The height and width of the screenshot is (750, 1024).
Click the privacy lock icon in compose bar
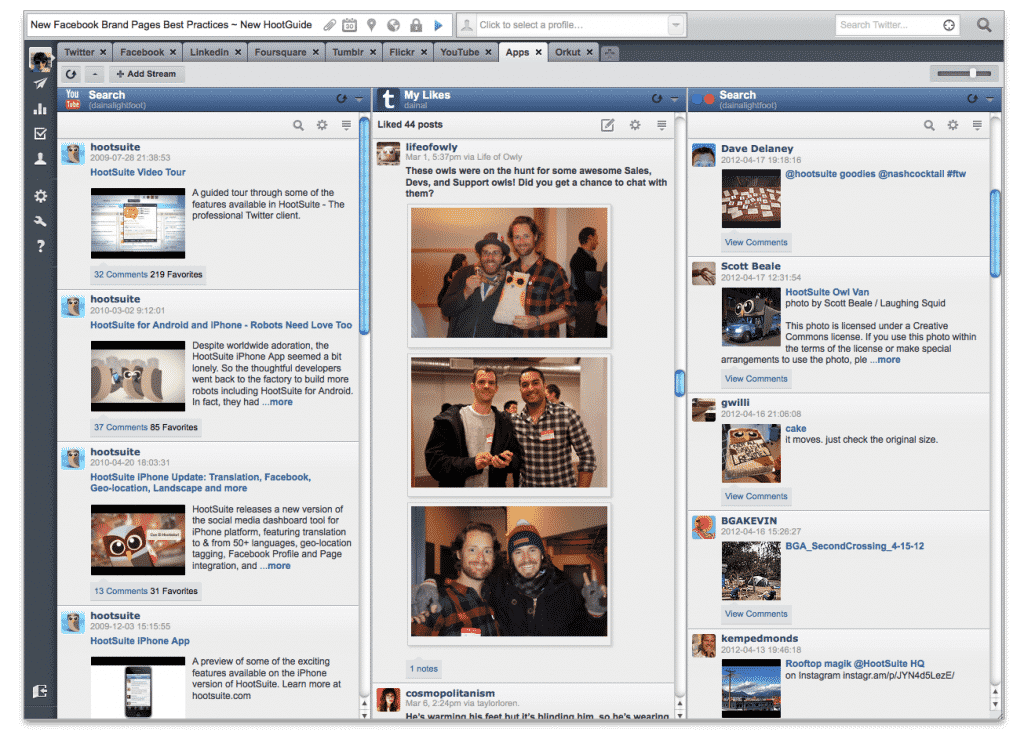(x=416, y=25)
